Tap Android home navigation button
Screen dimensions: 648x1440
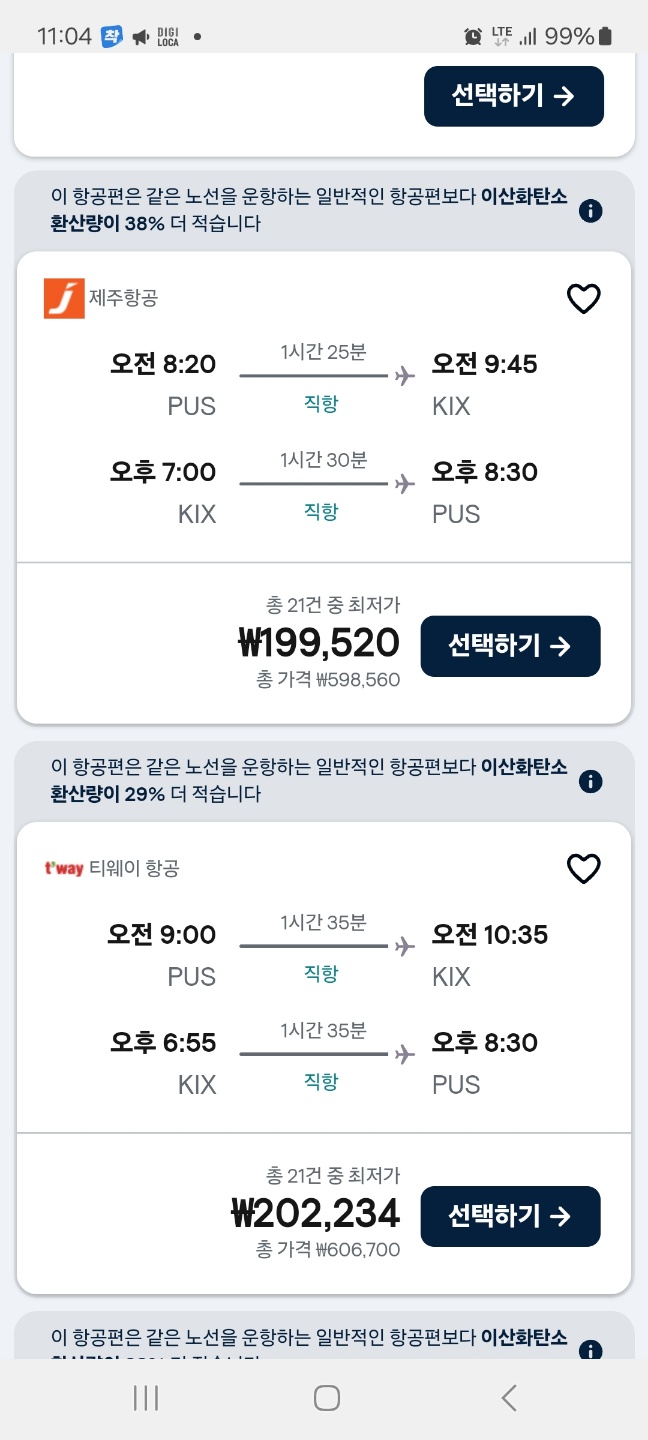tap(326, 1397)
